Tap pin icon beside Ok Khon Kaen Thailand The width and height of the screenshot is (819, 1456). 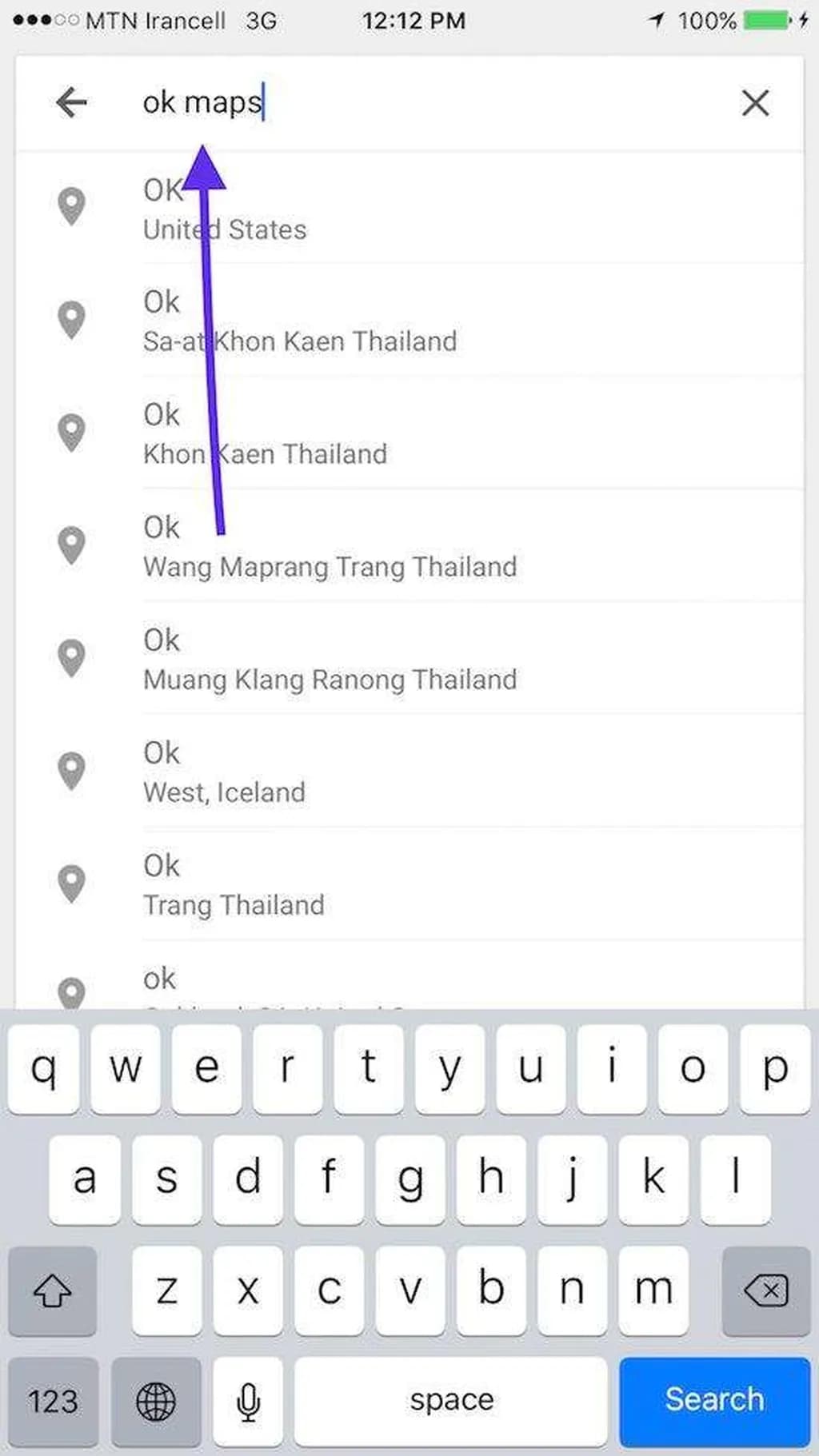pyautogui.click(x=72, y=433)
